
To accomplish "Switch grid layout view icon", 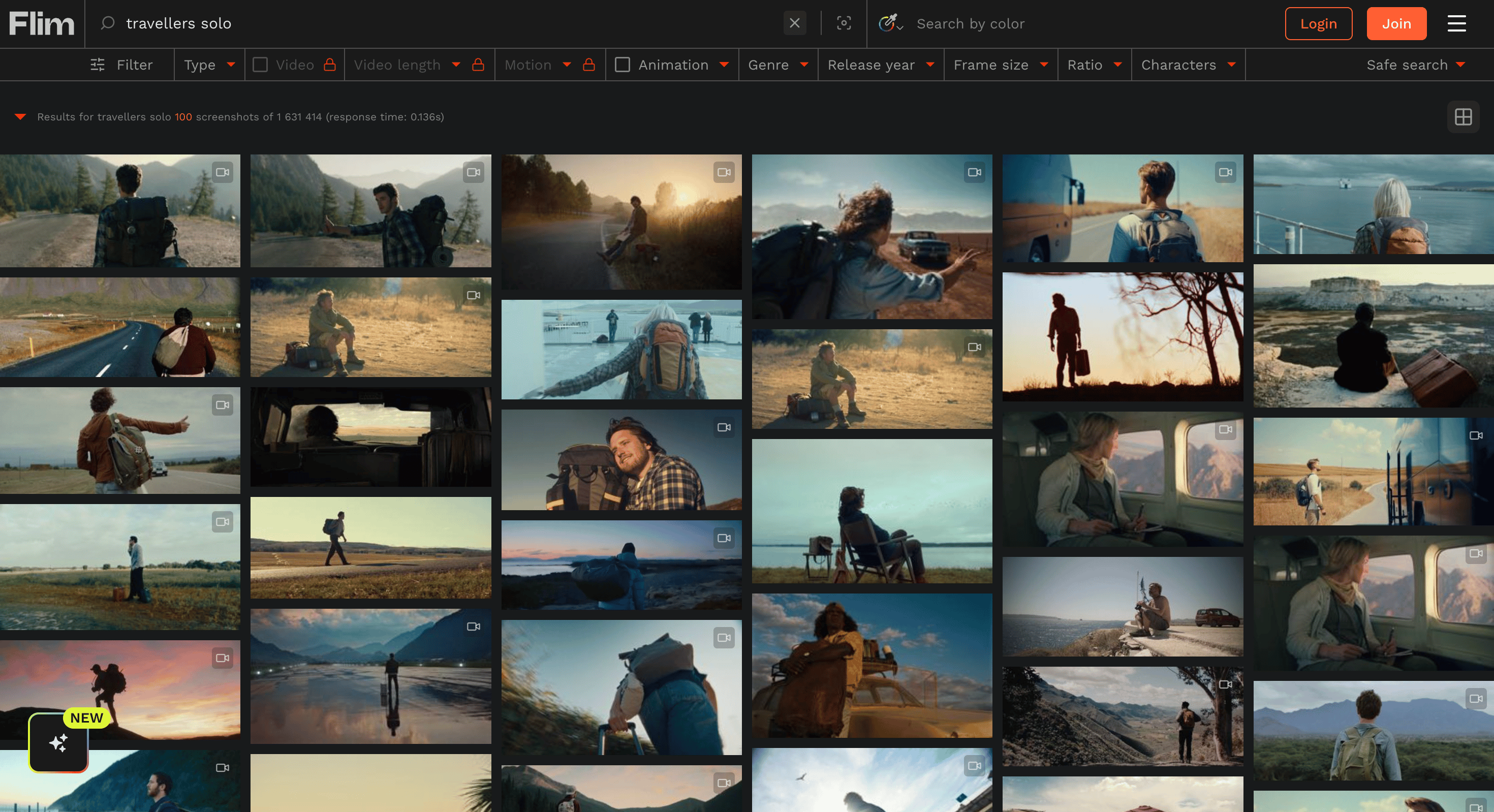I will pos(1462,117).
